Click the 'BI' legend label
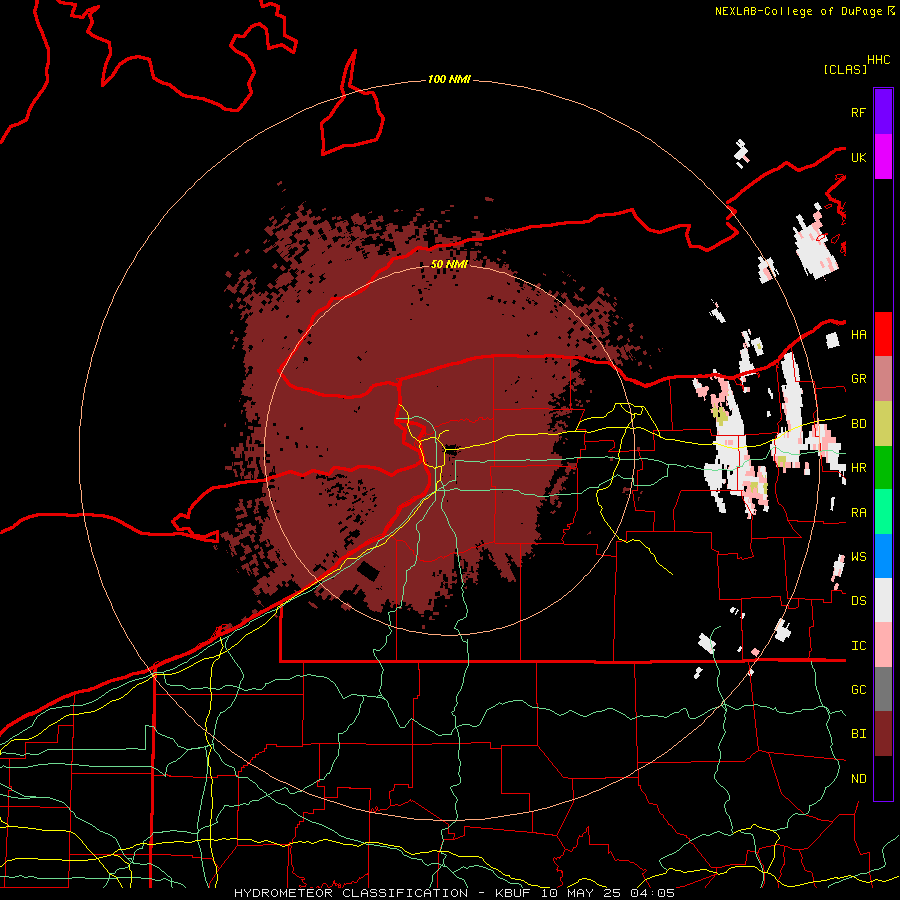The width and height of the screenshot is (900, 900). pyautogui.click(x=858, y=734)
